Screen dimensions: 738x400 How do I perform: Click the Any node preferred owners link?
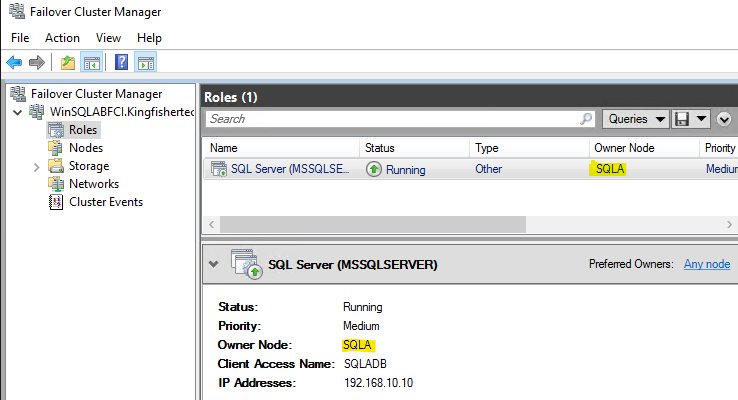tap(707, 264)
